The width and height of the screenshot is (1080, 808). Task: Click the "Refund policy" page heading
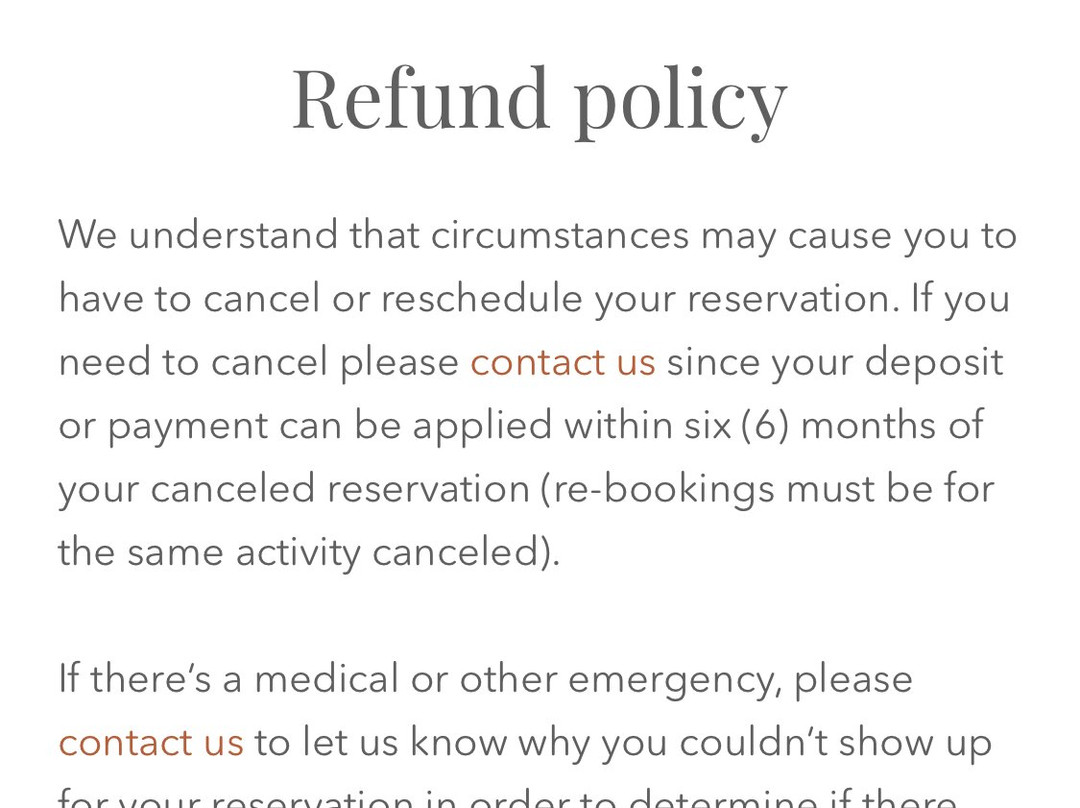[539, 98]
